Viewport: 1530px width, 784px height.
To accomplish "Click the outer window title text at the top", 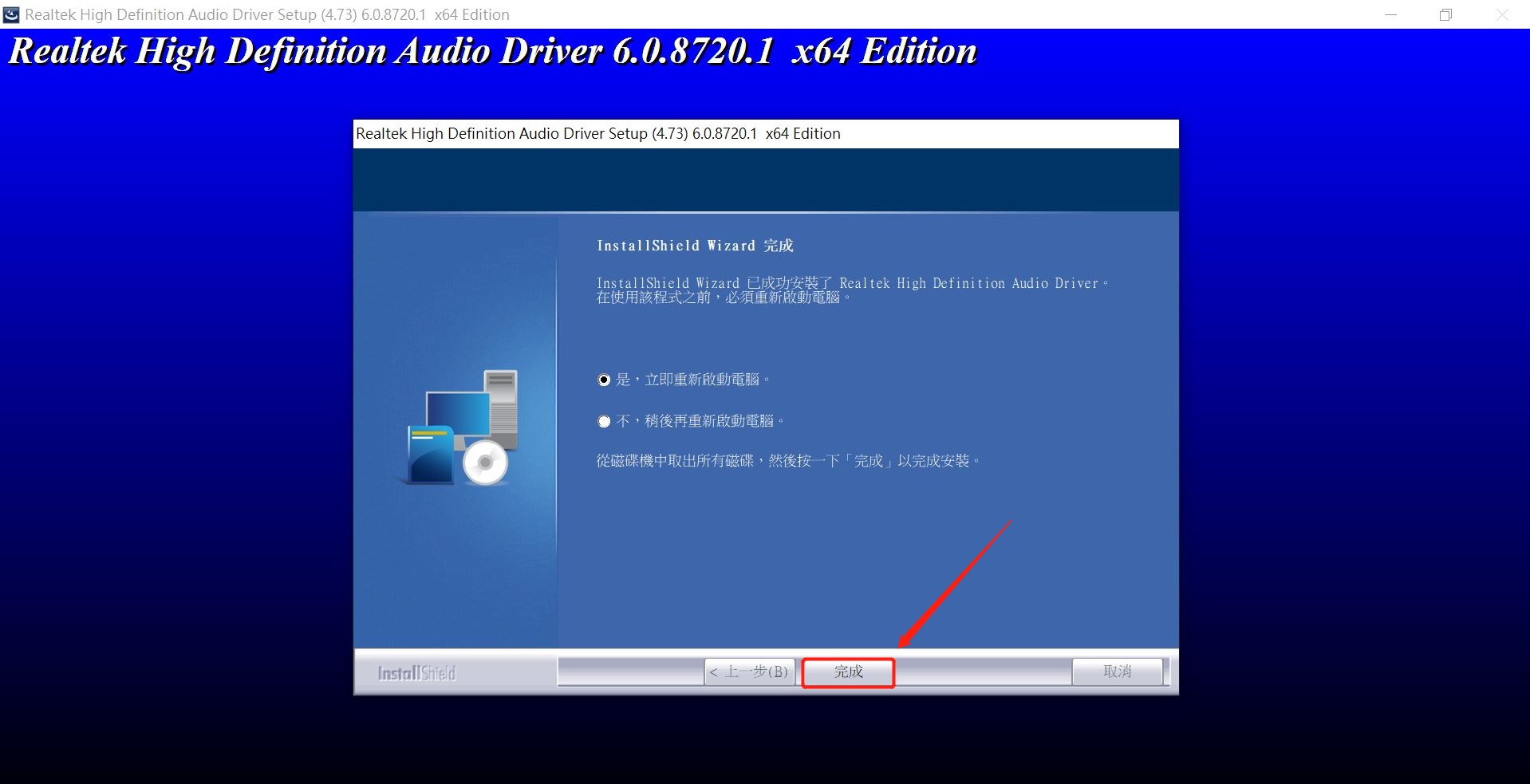I will pos(266,14).
